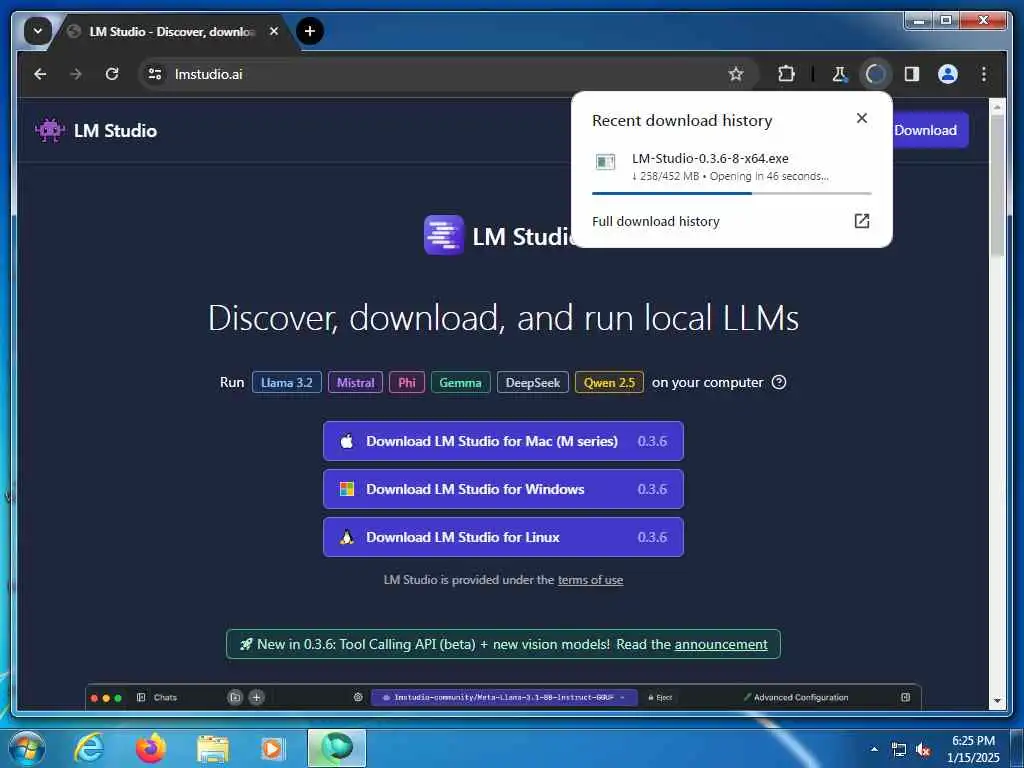Focus the lmstudio.ai address bar
The image size is (1024, 768).
pos(448,74)
